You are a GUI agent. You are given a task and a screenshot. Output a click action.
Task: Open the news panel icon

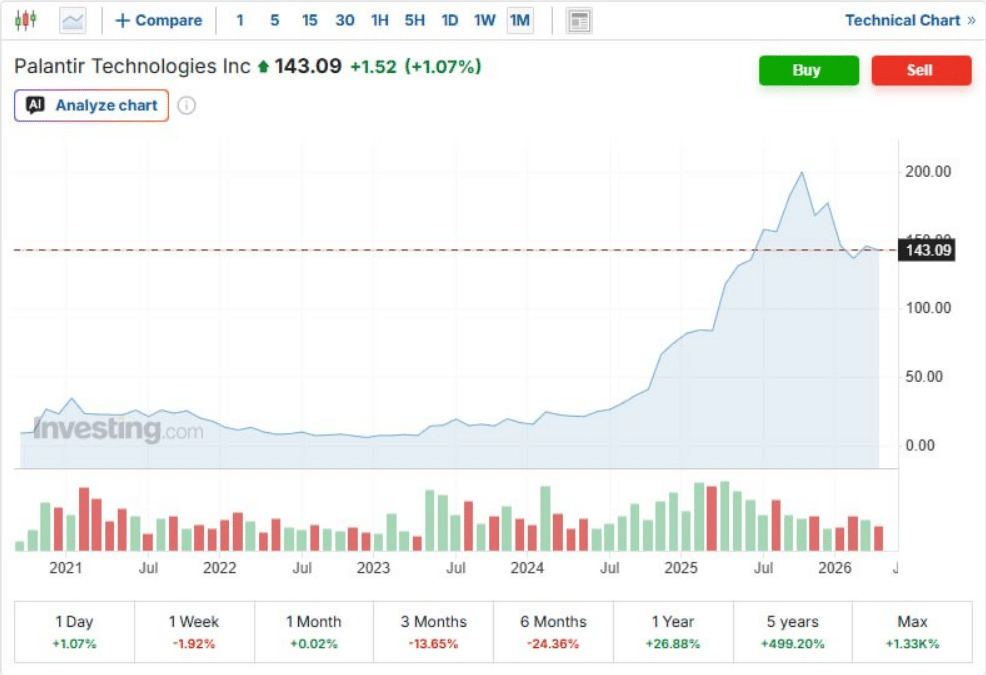[x=578, y=20]
